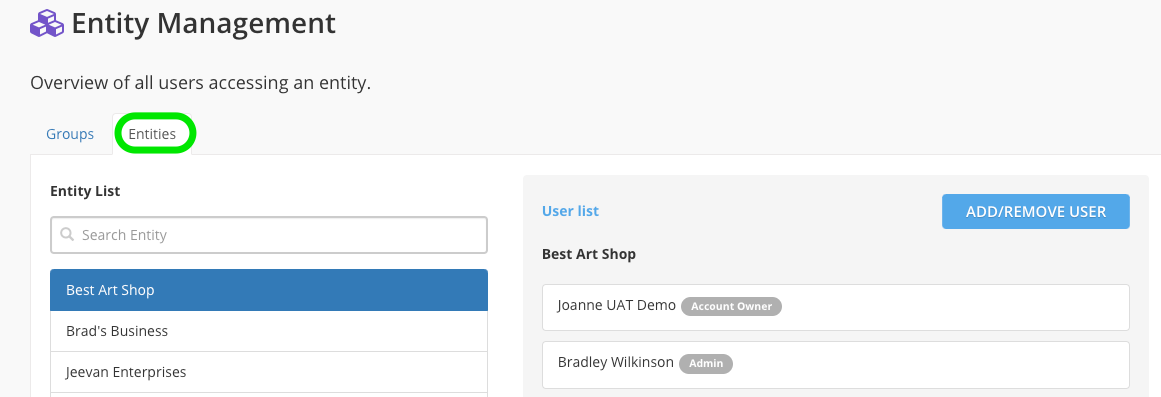The width and height of the screenshot is (1161, 397).
Task: Select Best Art Shop in the entity list
Action: (x=269, y=290)
